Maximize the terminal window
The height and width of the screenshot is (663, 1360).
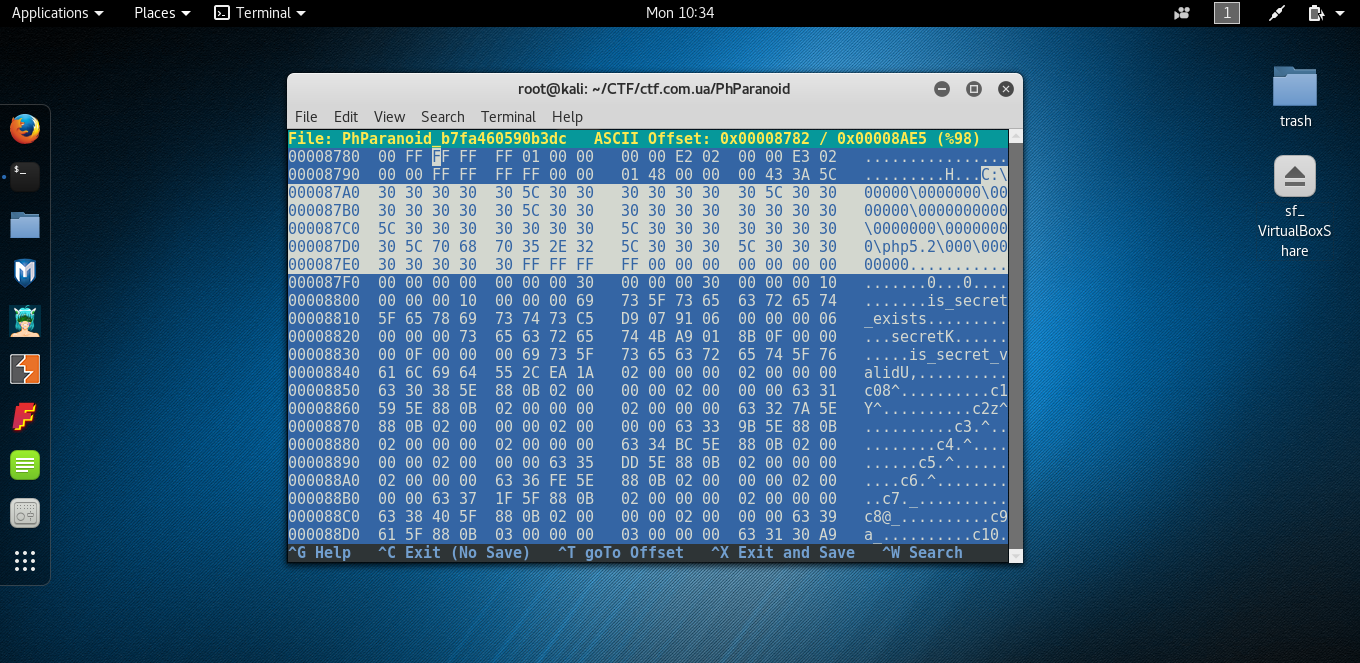(974, 89)
